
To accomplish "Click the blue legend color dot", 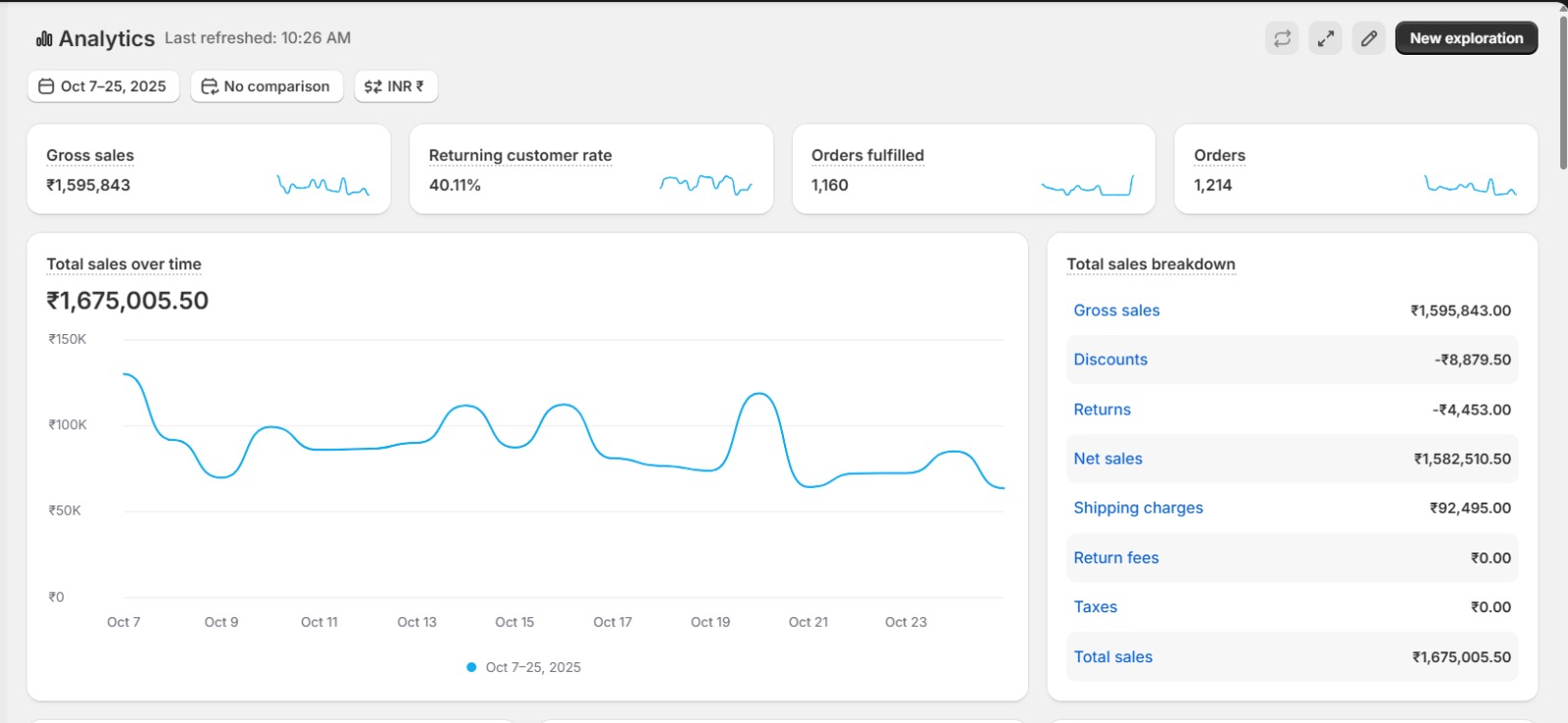I will (471, 667).
